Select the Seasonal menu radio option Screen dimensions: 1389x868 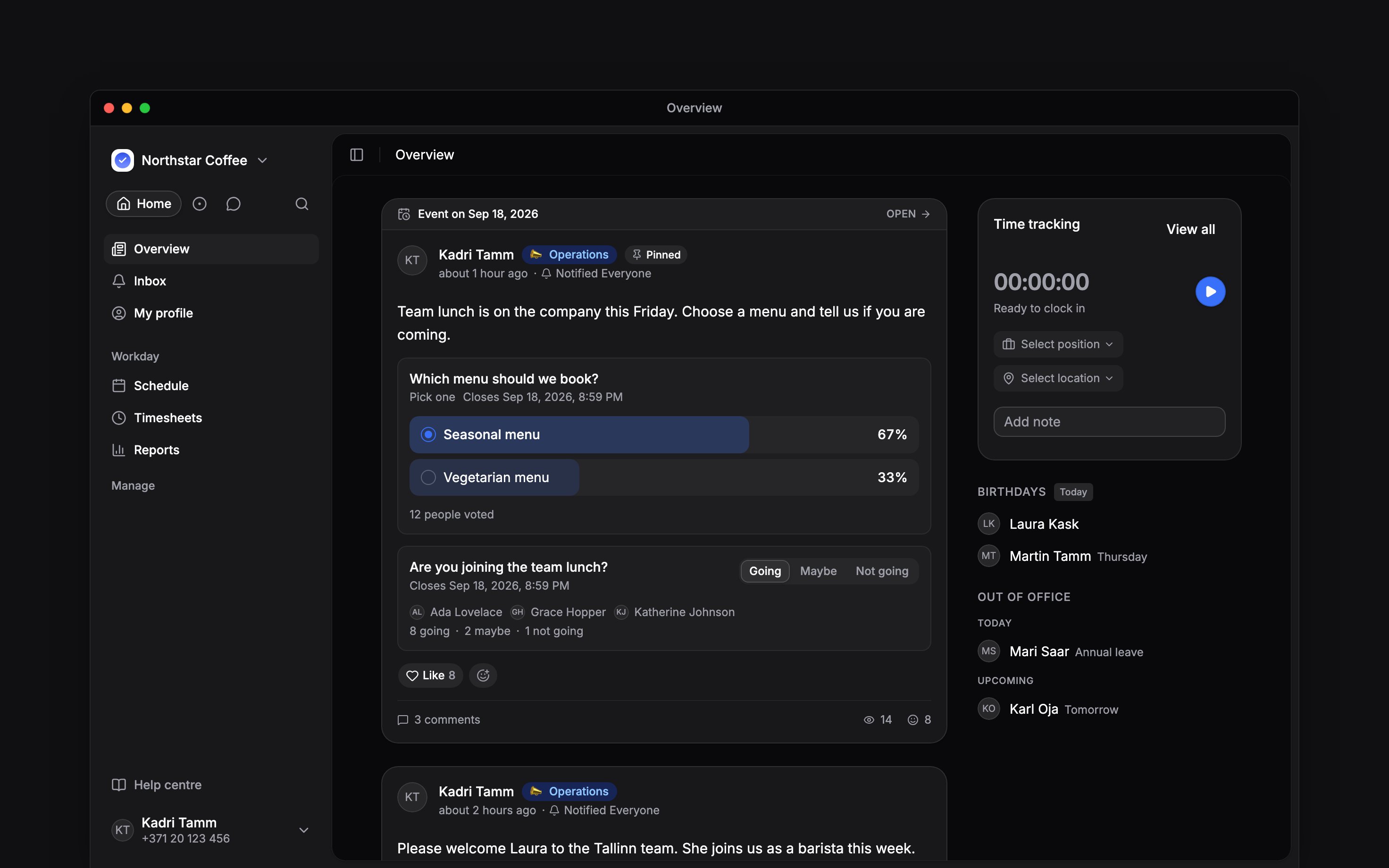pos(428,434)
